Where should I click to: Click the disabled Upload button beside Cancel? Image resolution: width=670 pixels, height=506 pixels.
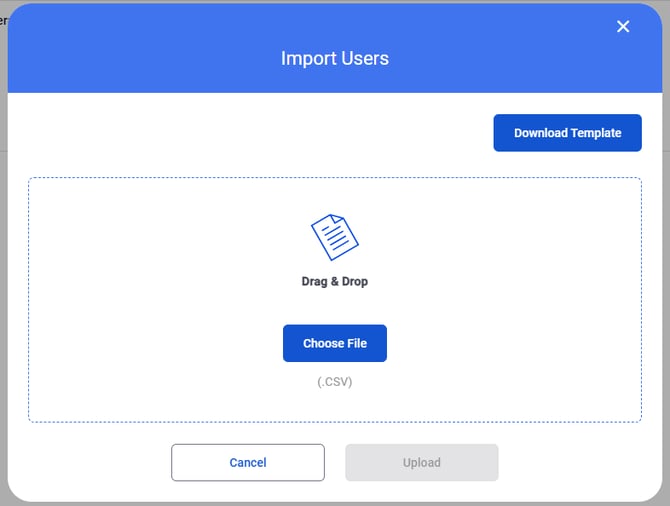click(x=421, y=462)
